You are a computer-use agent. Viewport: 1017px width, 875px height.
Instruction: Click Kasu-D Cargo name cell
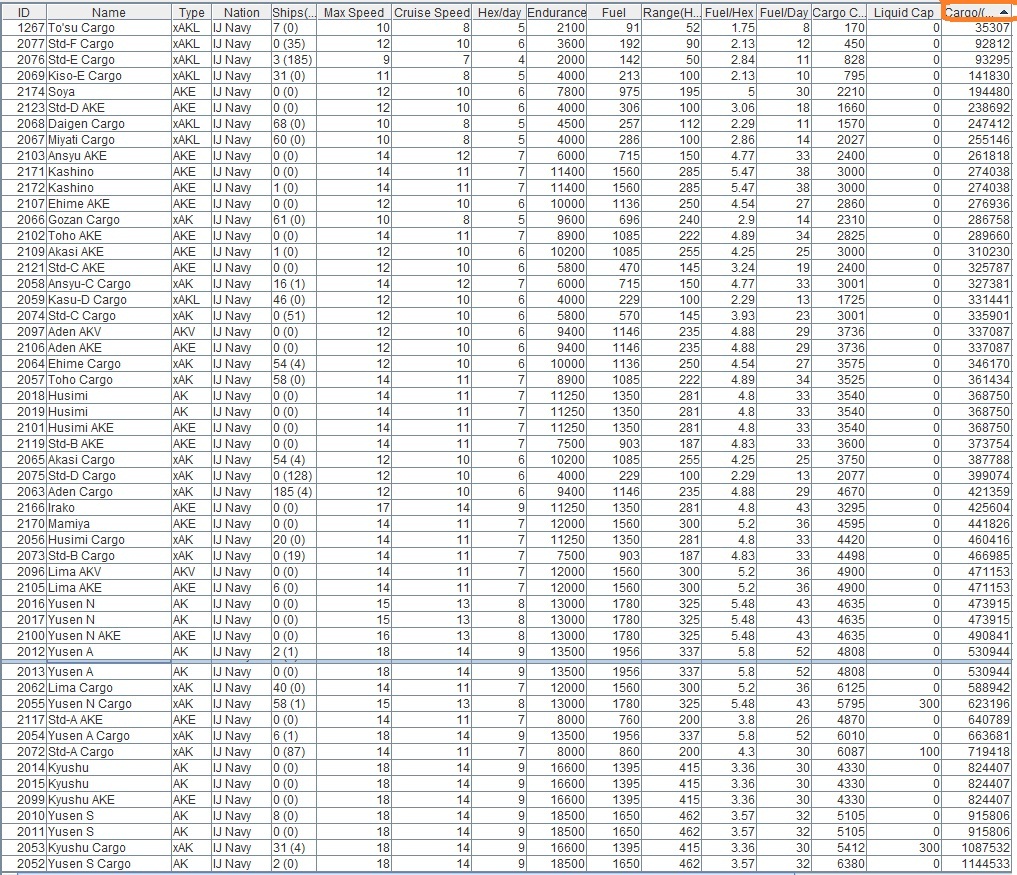tap(109, 300)
